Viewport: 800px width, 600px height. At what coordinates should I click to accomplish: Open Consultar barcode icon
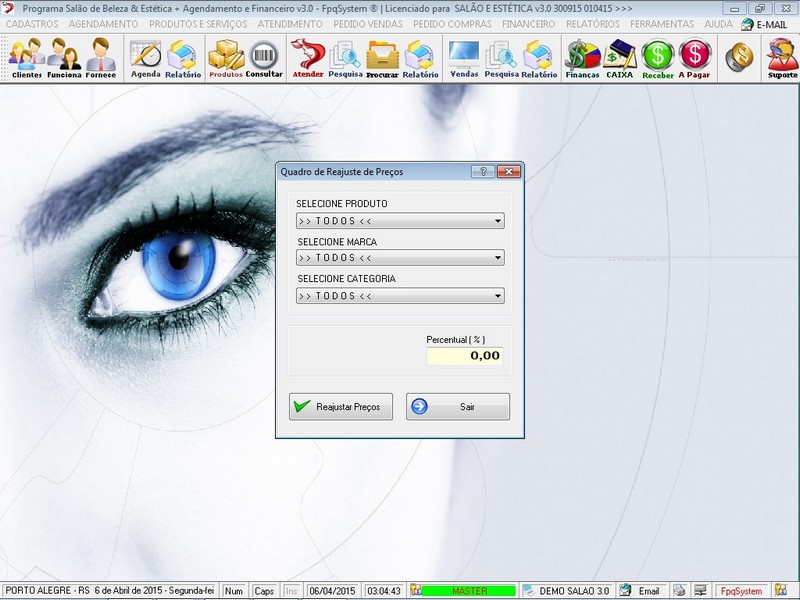[x=264, y=58]
